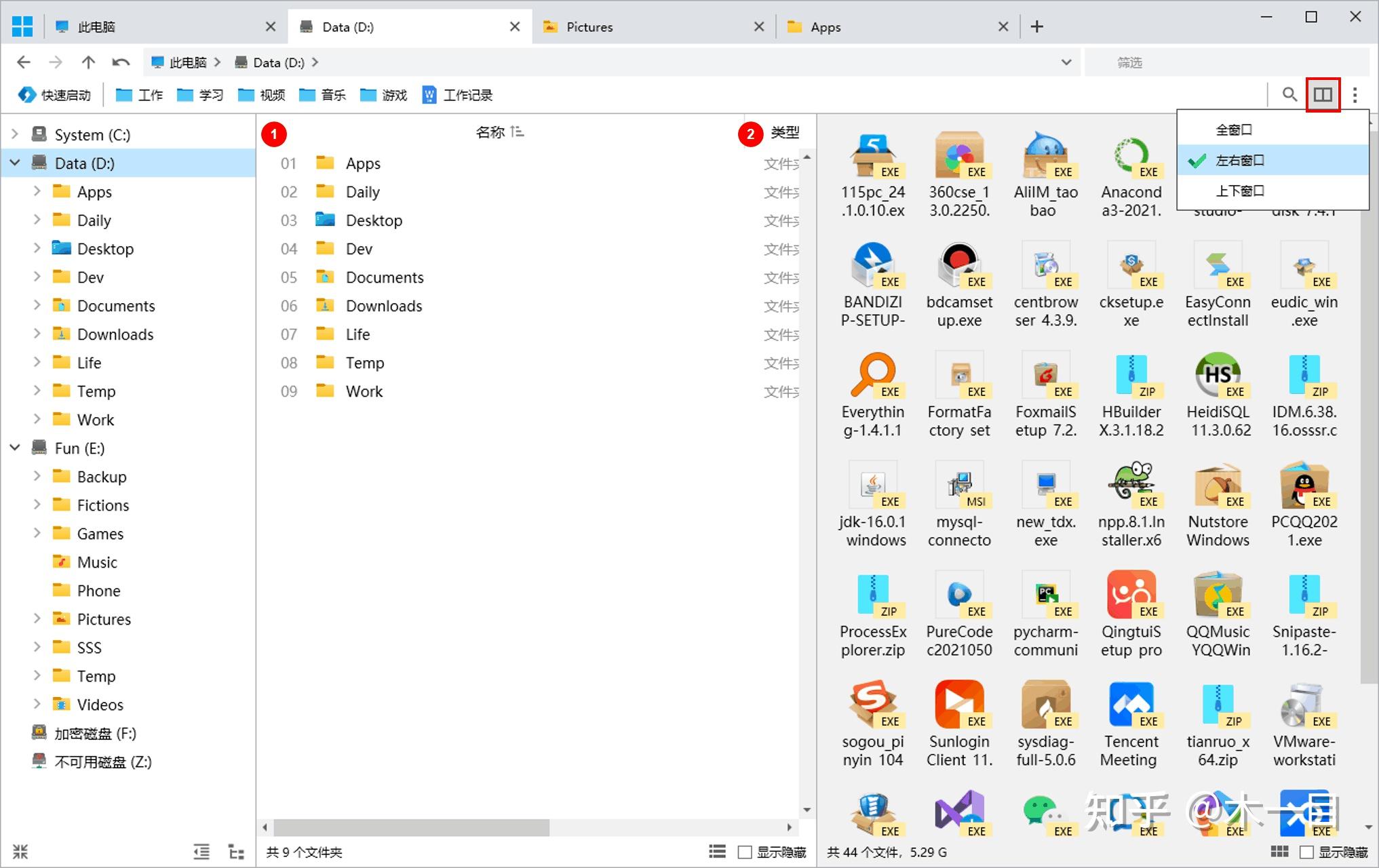This screenshot has width=1379, height=868.
Task: Select the BANDIZIP-SETUP file
Action: pos(873,285)
